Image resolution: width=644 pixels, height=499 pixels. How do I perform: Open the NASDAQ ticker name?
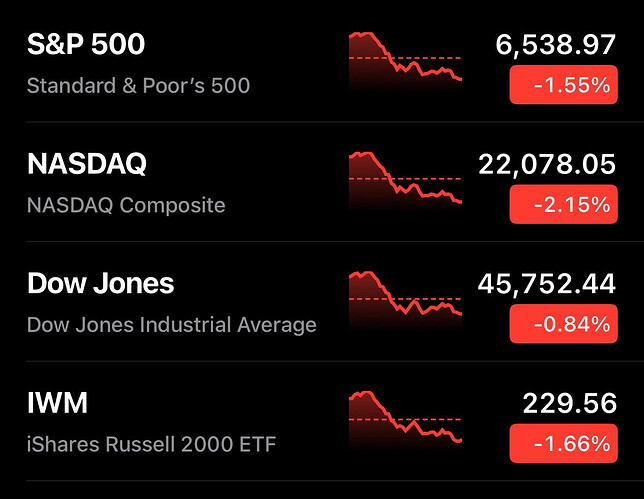point(87,164)
